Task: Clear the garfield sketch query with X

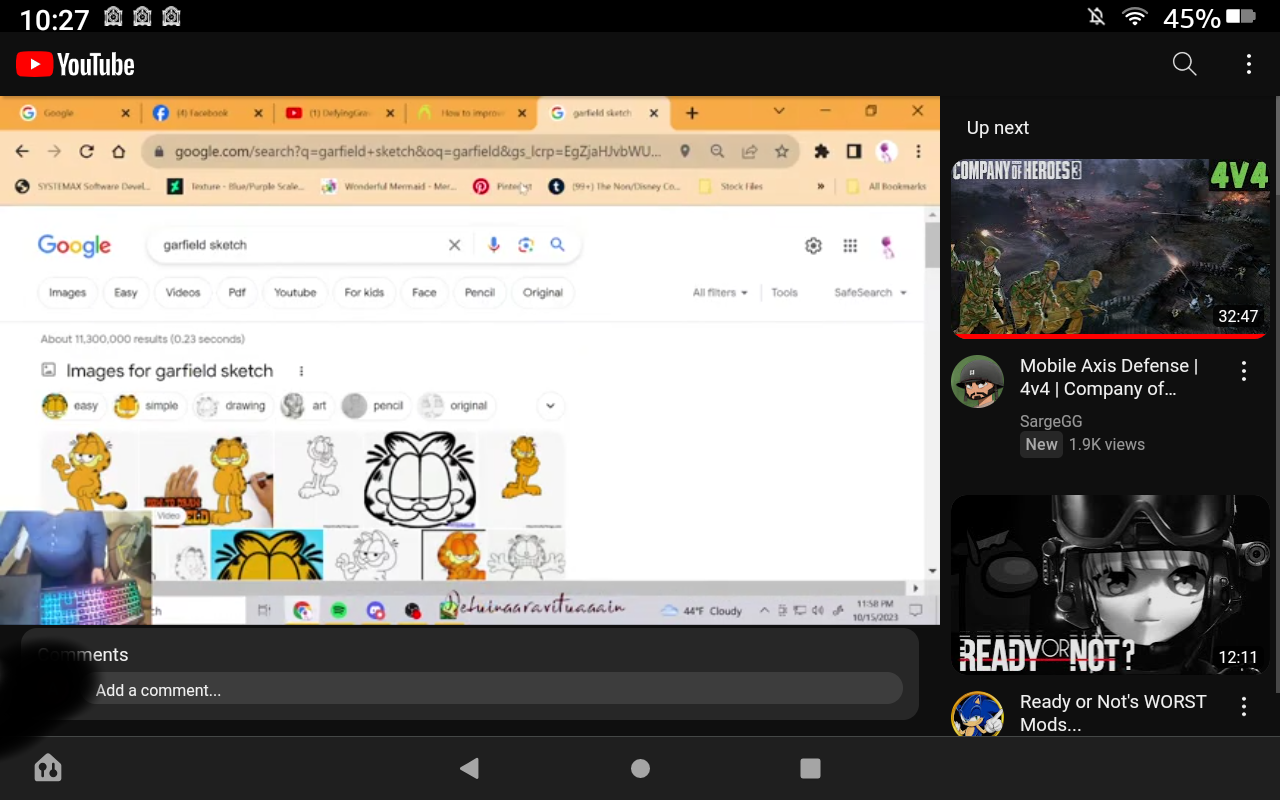Action: [x=454, y=245]
